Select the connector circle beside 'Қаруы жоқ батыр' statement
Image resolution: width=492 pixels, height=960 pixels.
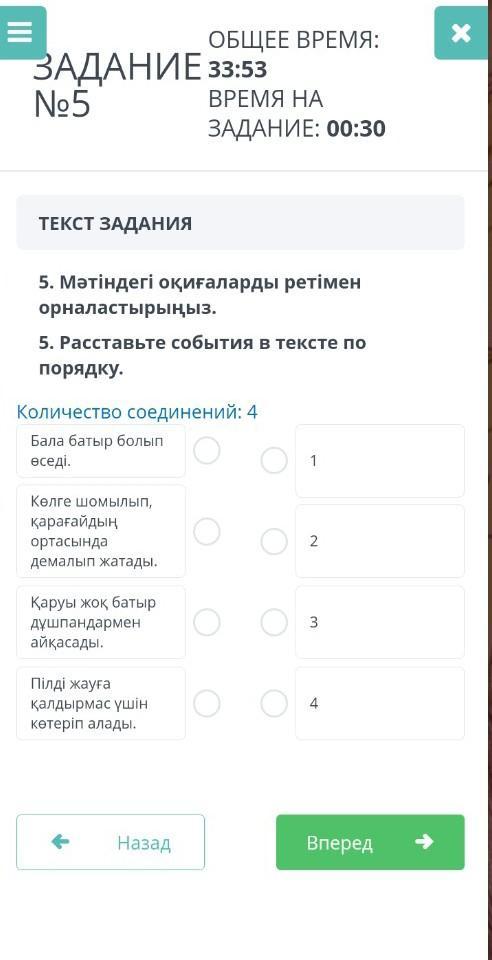click(207, 622)
